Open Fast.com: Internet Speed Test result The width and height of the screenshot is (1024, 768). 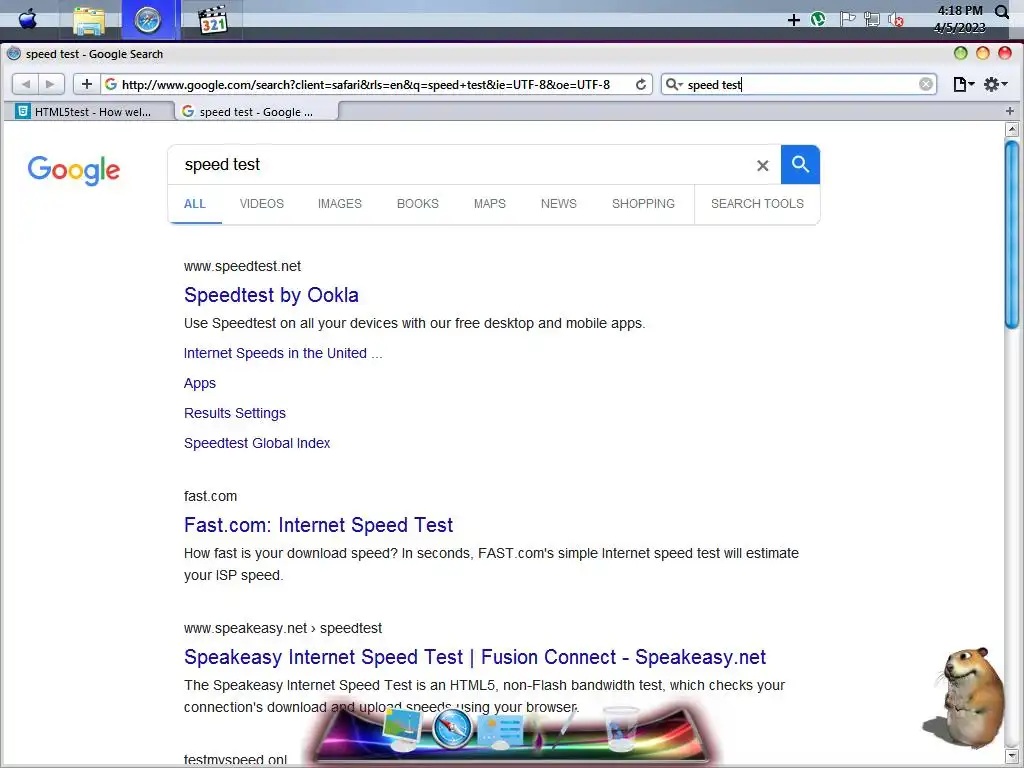pos(318,525)
